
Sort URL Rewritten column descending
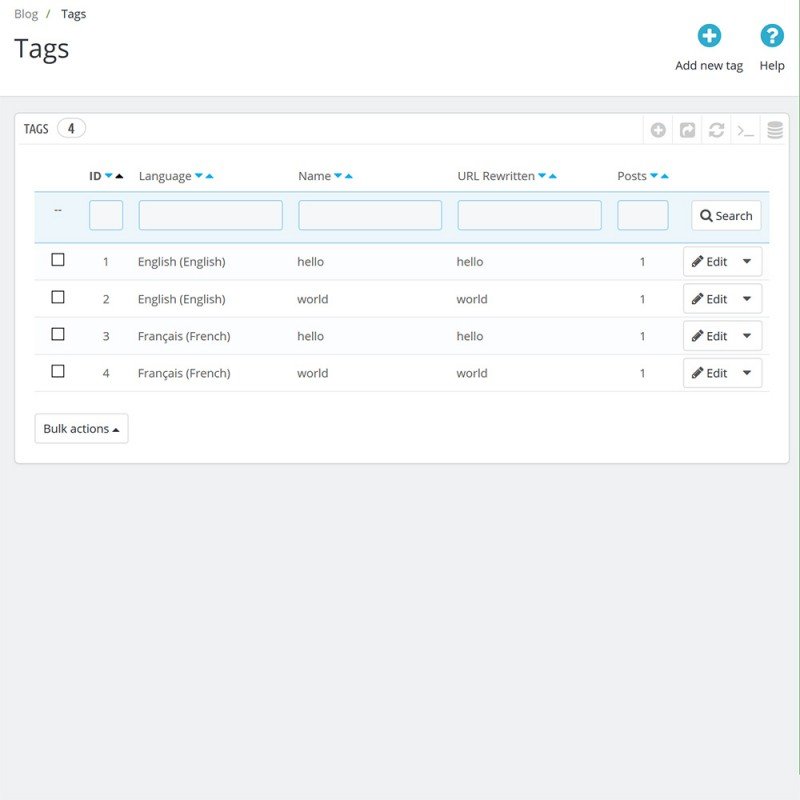542,176
